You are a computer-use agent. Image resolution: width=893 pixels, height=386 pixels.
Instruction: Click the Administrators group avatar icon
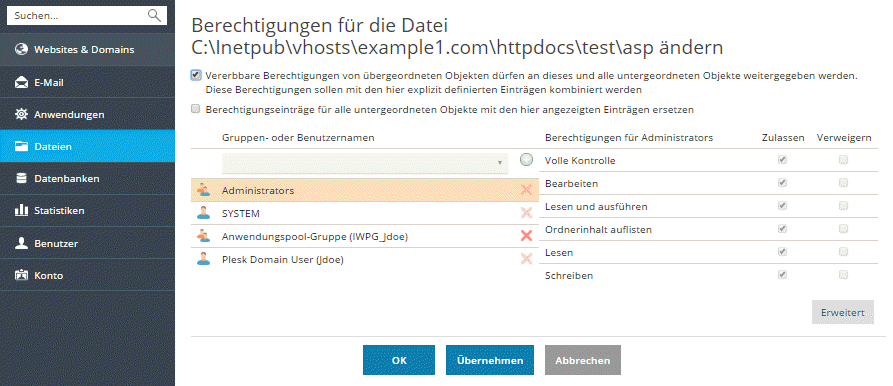[x=203, y=190]
